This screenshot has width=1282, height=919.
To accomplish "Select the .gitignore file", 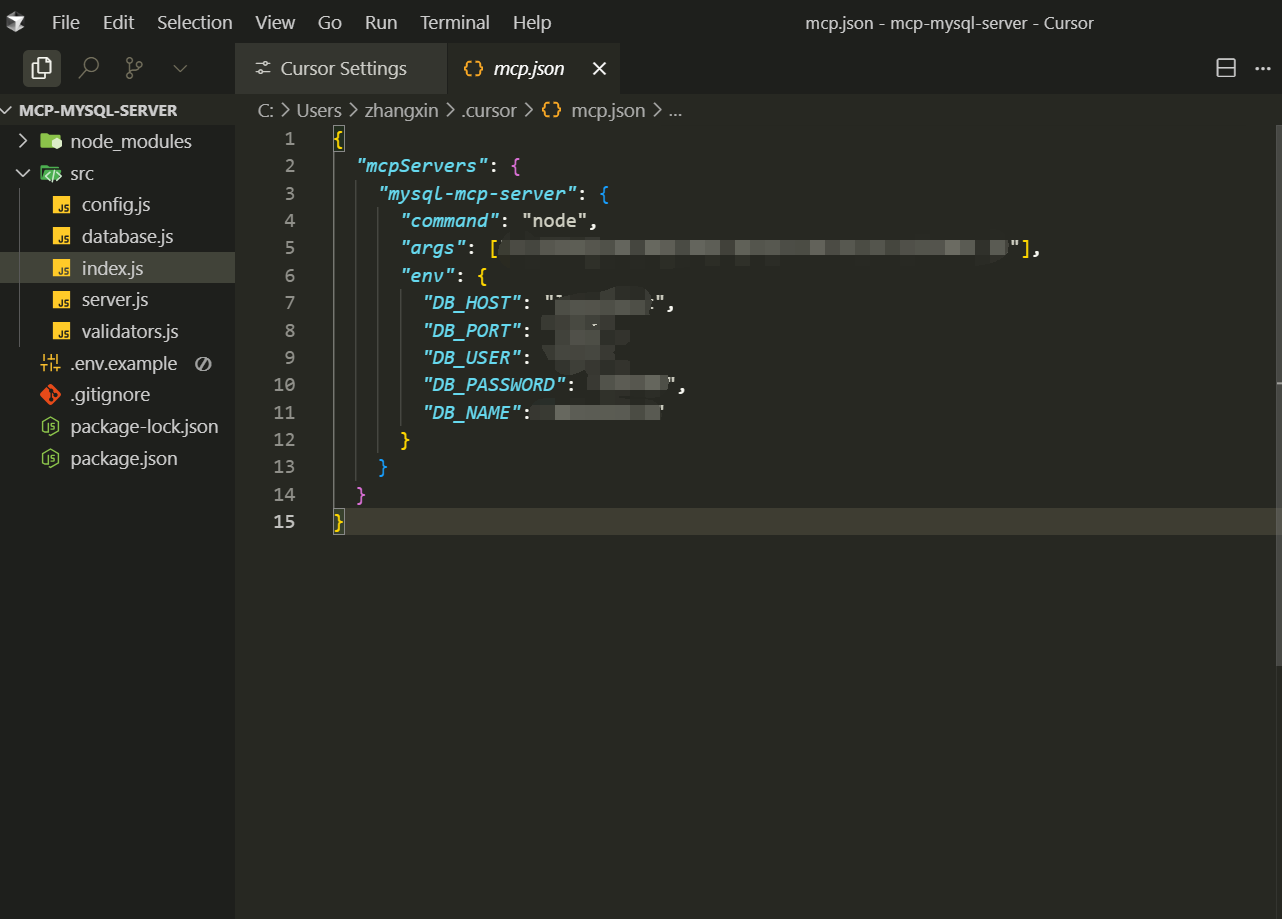I will [109, 395].
